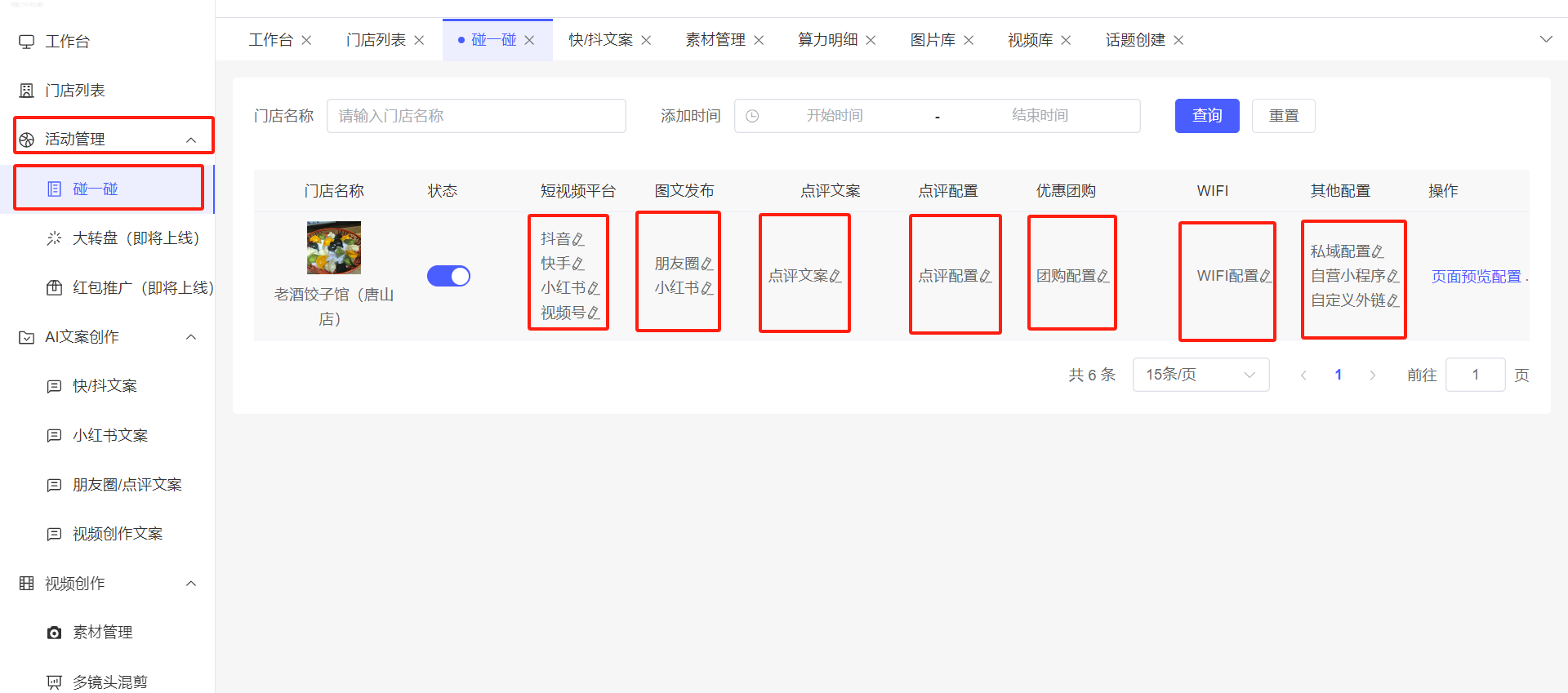Image resolution: width=1568 pixels, height=693 pixels.
Task: Open the 点评文案 edit pencil
Action: click(835, 277)
